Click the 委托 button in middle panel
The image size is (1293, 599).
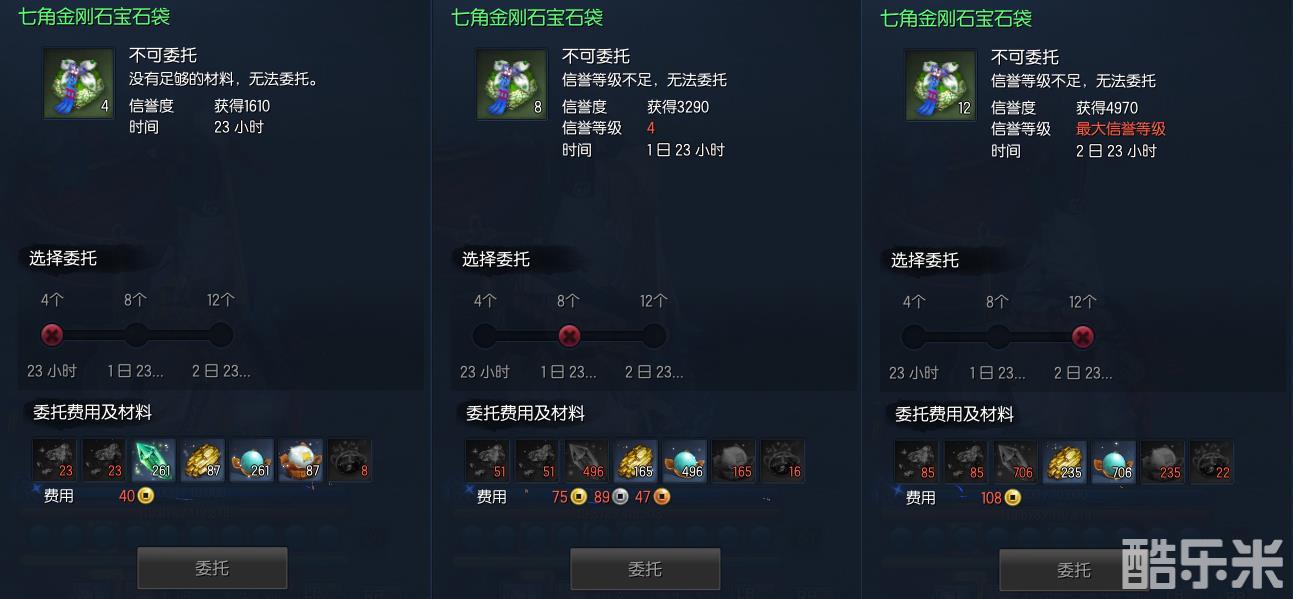pos(645,569)
